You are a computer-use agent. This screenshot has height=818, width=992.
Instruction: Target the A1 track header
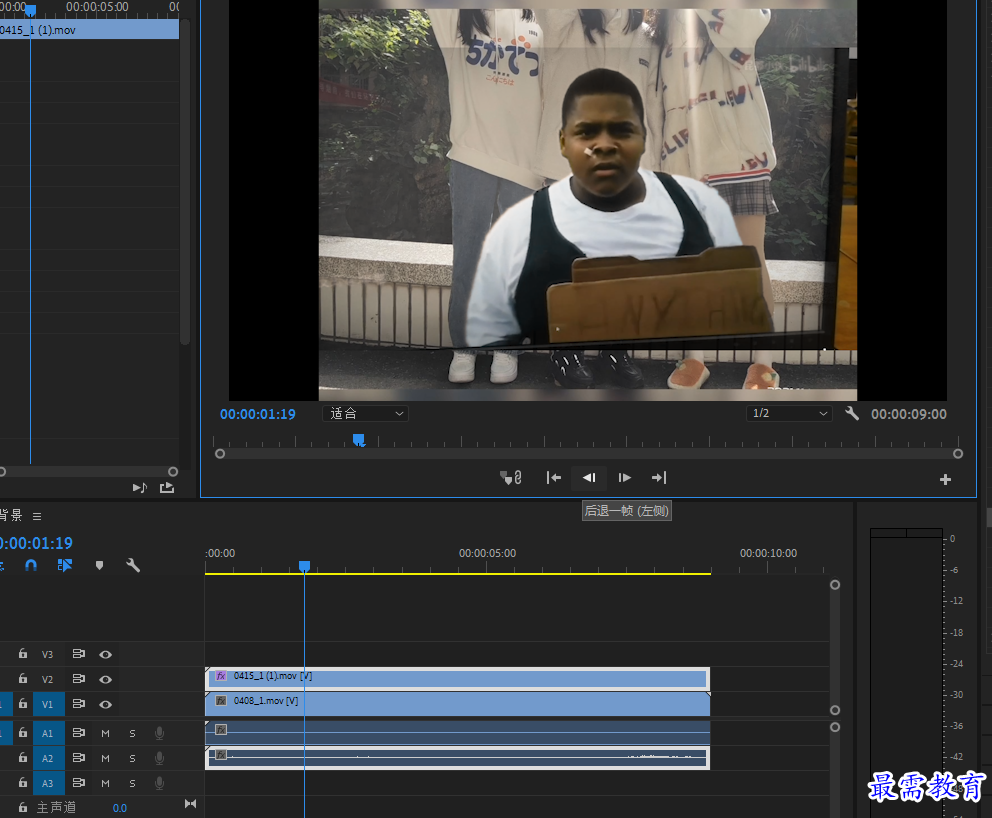[x=48, y=733]
